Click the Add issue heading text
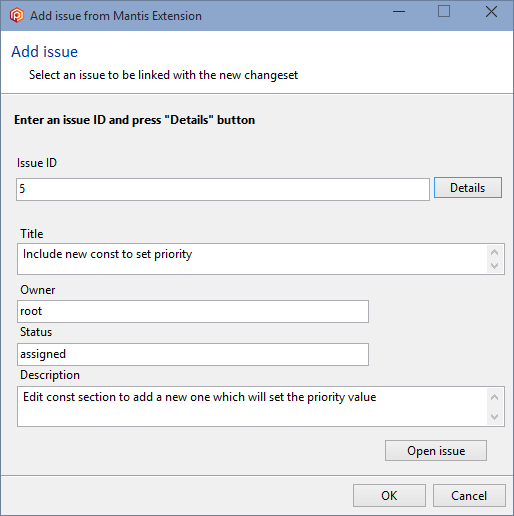Screen dimensions: 514x516 45,52
